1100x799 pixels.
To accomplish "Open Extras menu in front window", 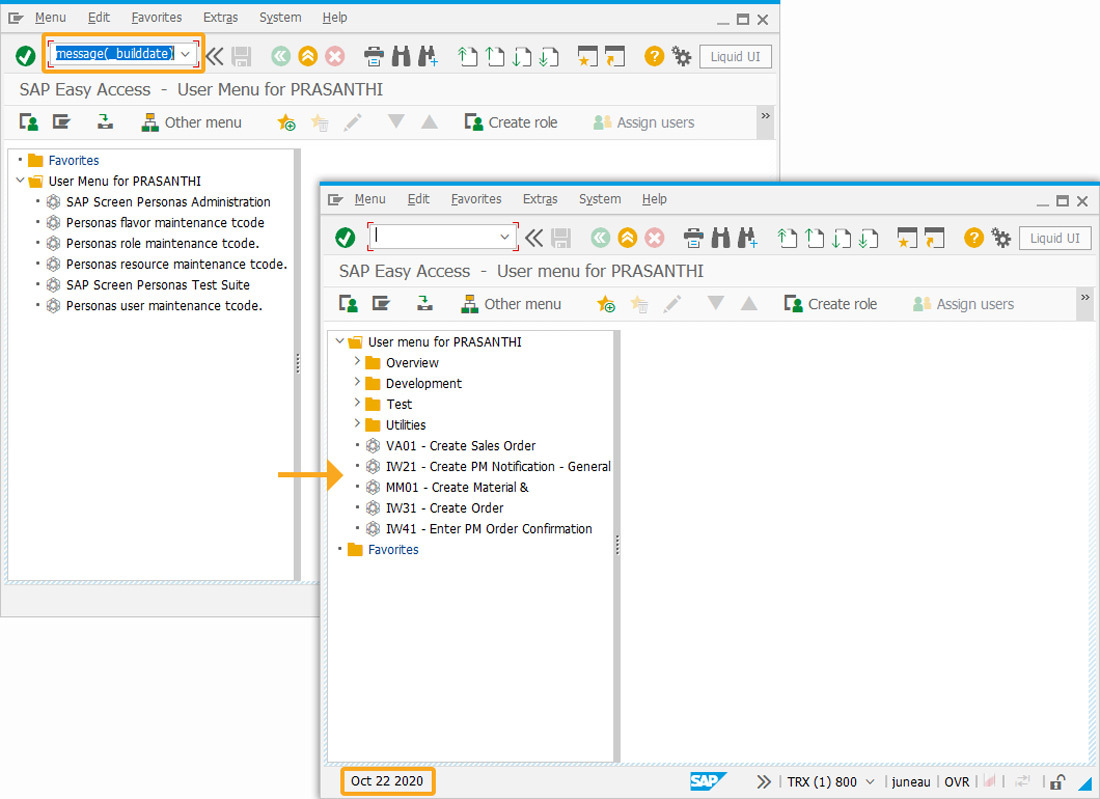I will click(x=540, y=199).
